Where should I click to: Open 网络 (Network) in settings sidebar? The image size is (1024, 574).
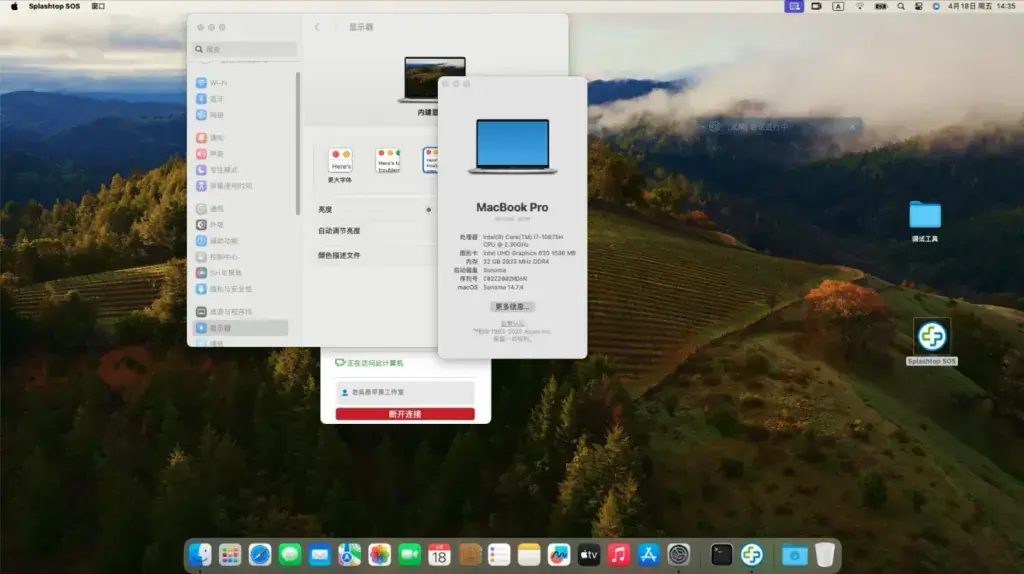click(x=210, y=115)
